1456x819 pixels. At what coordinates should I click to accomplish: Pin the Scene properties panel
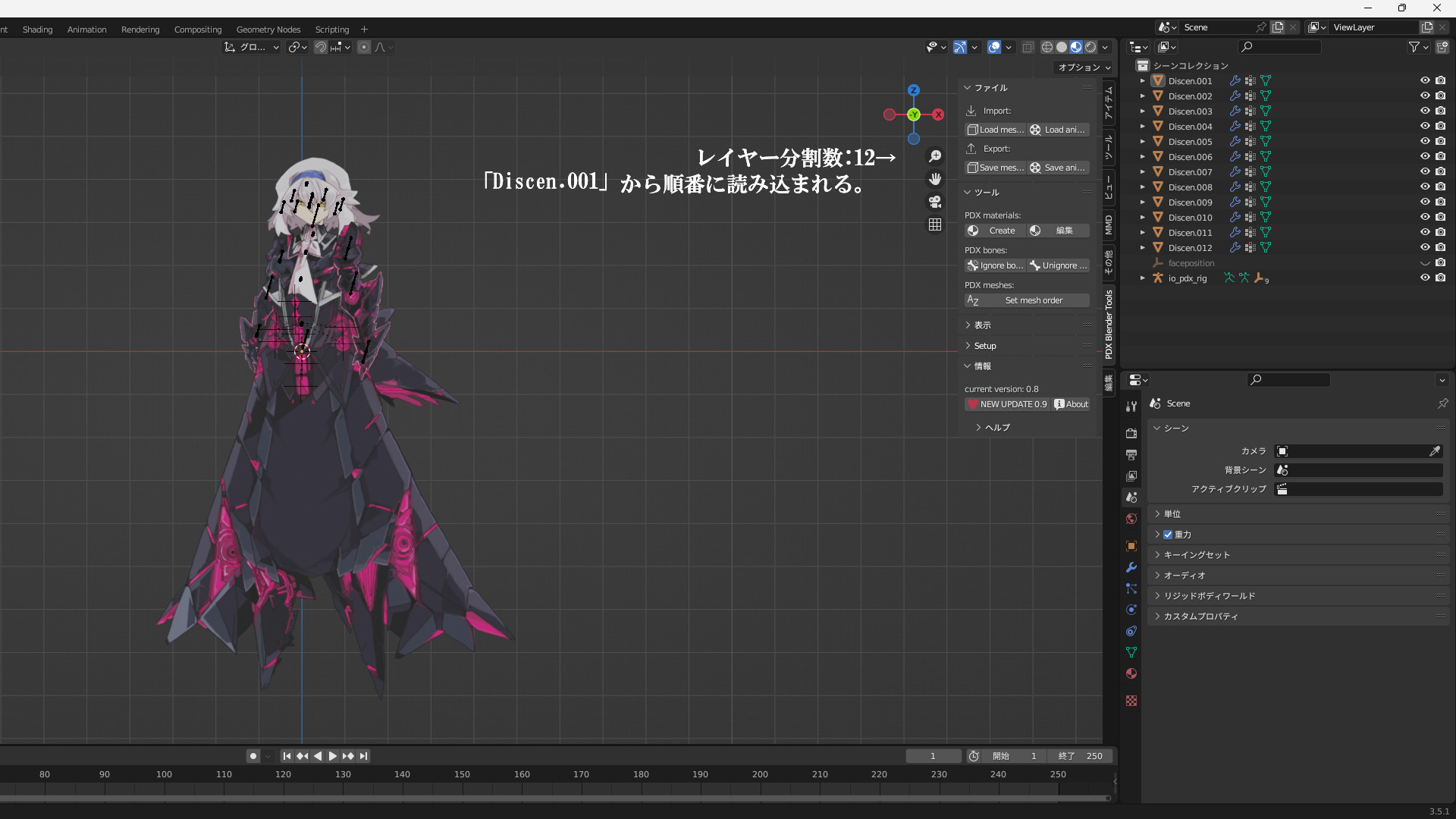click(x=1442, y=403)
